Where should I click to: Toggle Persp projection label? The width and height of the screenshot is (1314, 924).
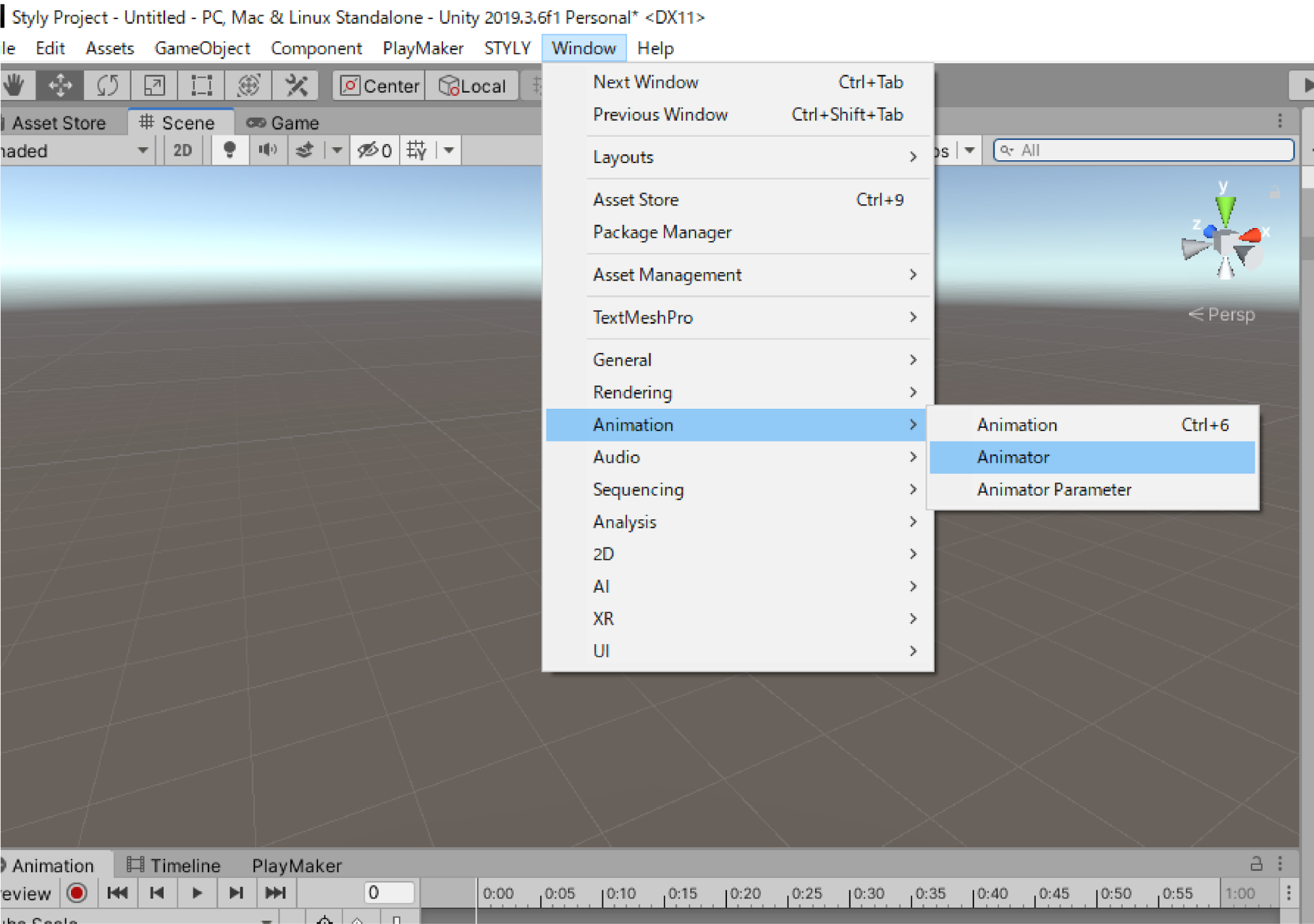coord(1222,314)
